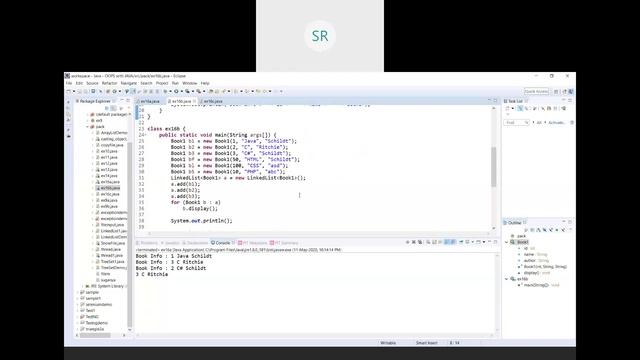Viewport: 640px width, 360px height.
Task: Open the File menu
Action: pyautogui.click(x=69, y=83)
